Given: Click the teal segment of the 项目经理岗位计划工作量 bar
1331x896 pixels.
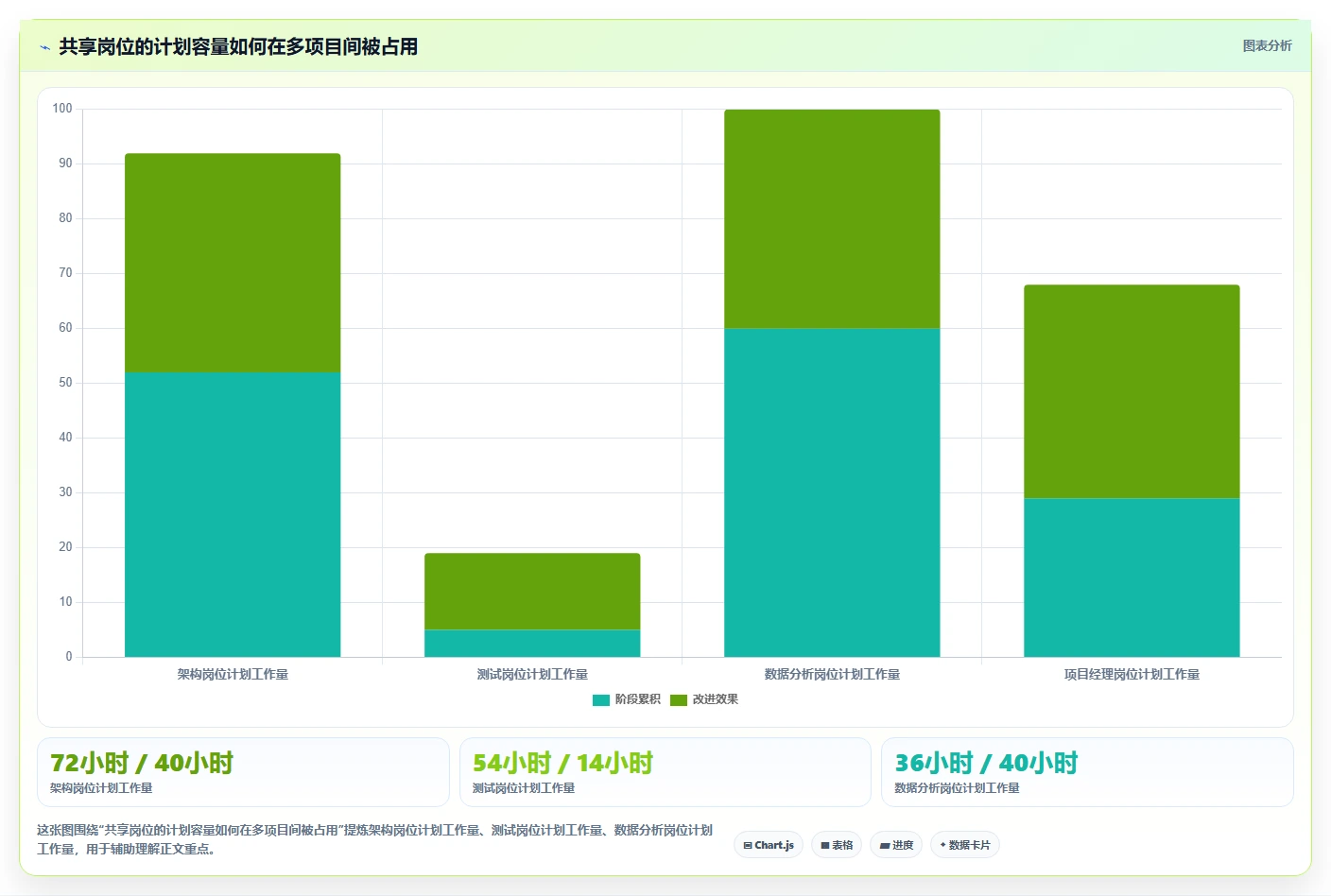Looking at the screenshot, I should coord(1132,577).
